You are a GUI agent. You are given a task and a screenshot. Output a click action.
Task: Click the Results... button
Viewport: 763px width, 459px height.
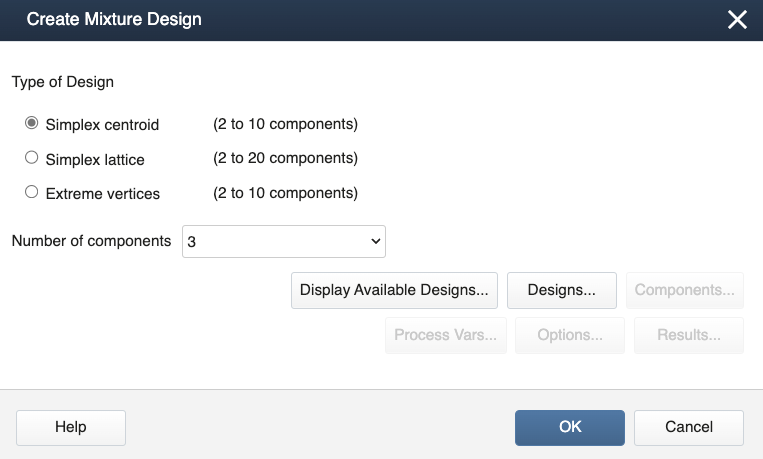pos(689,336)
